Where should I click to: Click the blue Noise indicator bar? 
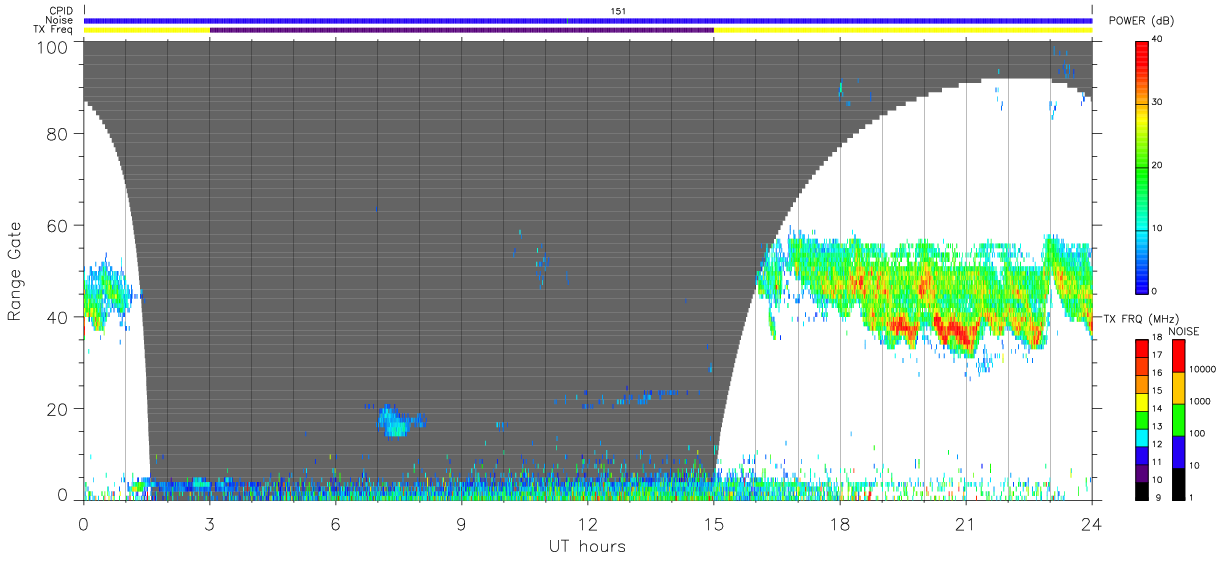point(588,20)
